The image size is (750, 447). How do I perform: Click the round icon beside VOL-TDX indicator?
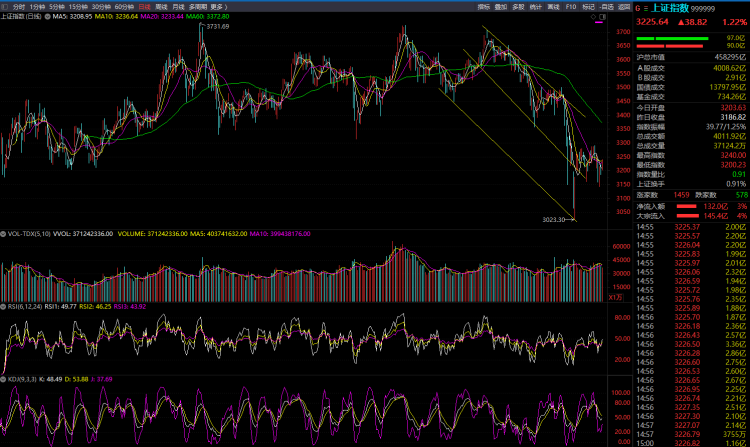click(4, 235)
